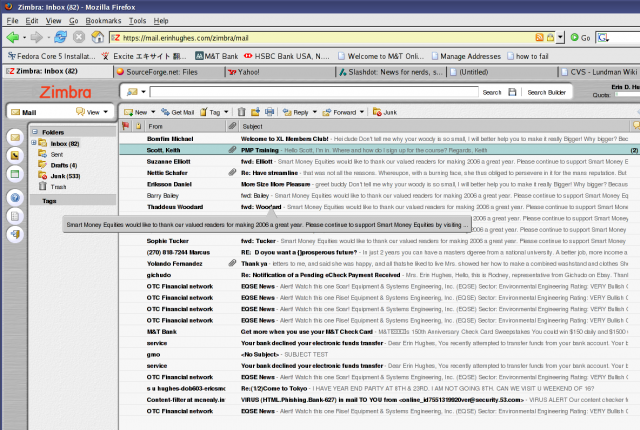Open Help with the question mark icon
The image size is (640, 430).
[15, 198]
